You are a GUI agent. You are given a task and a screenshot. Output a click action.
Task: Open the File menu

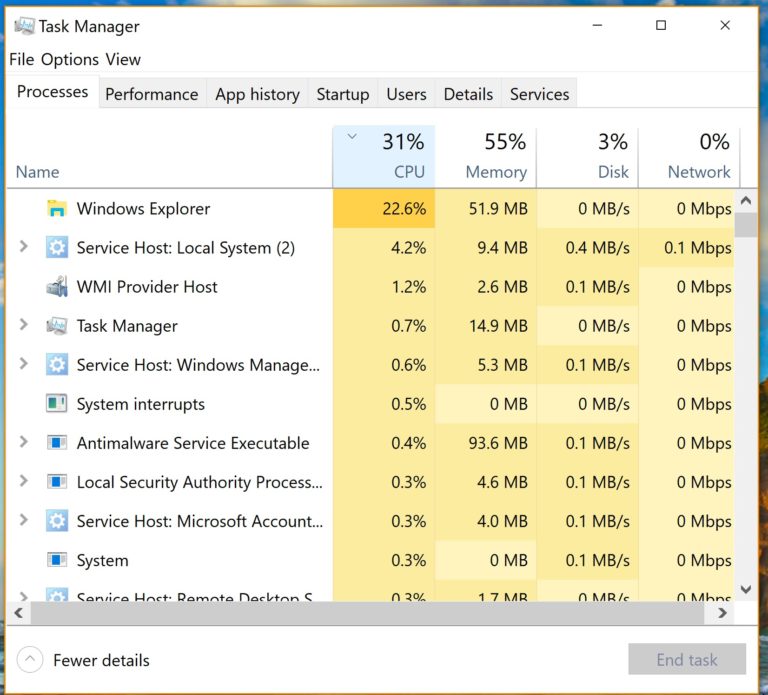22,59
